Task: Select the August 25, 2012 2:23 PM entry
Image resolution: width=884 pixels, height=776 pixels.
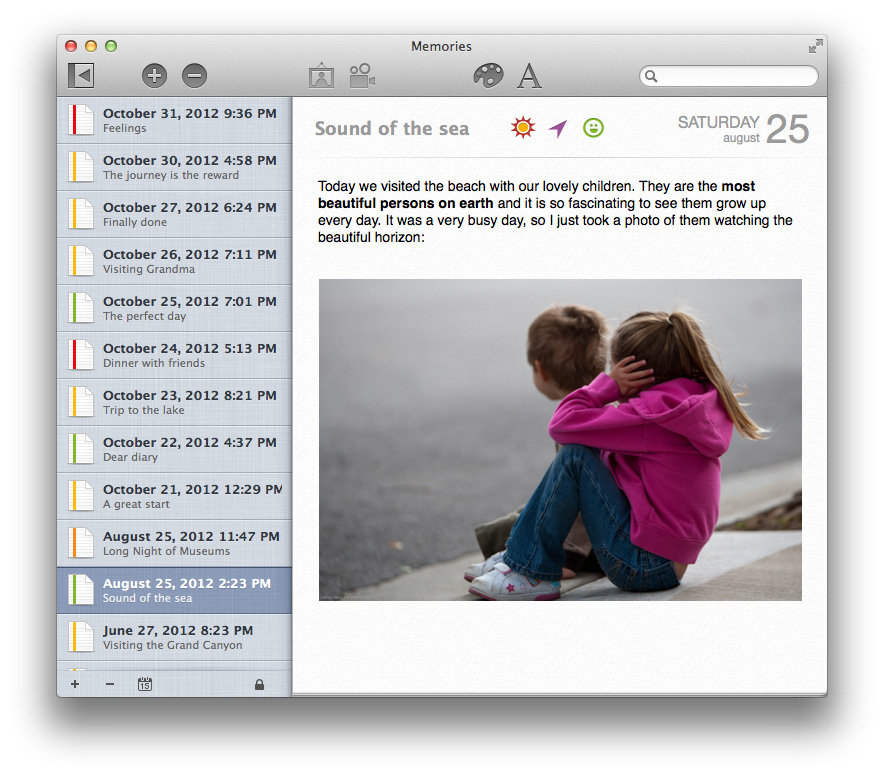Action: [174, 590]
